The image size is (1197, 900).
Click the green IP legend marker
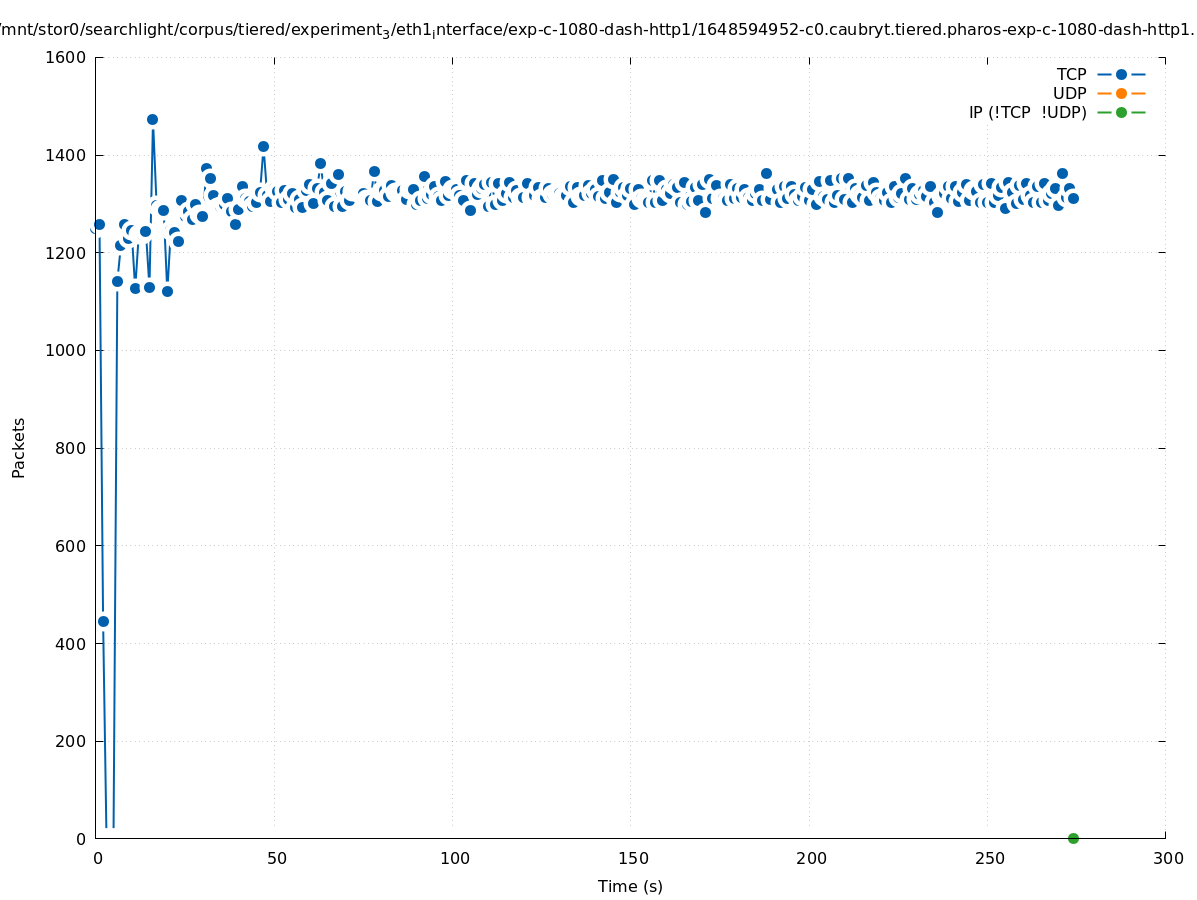coord(1121,112)
